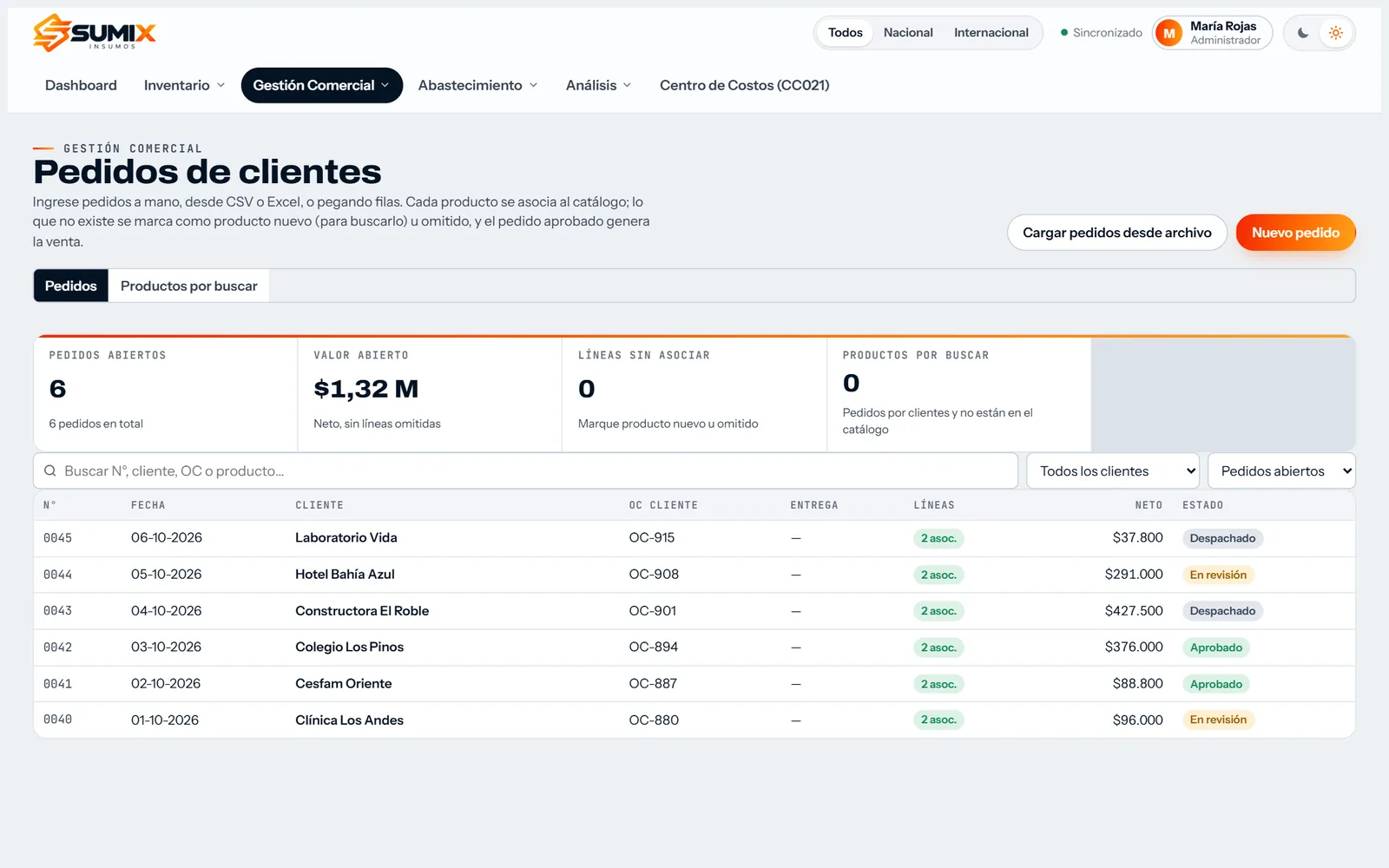Click OC-908 purchase order cell
Viewport: 1389px width, 868px height.
654,575
